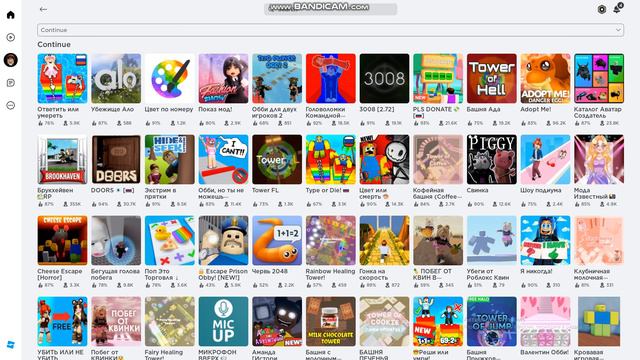Open the Milk Chocolate Tower thumbnail
The image size is (640, 360).
coord(331,321)
